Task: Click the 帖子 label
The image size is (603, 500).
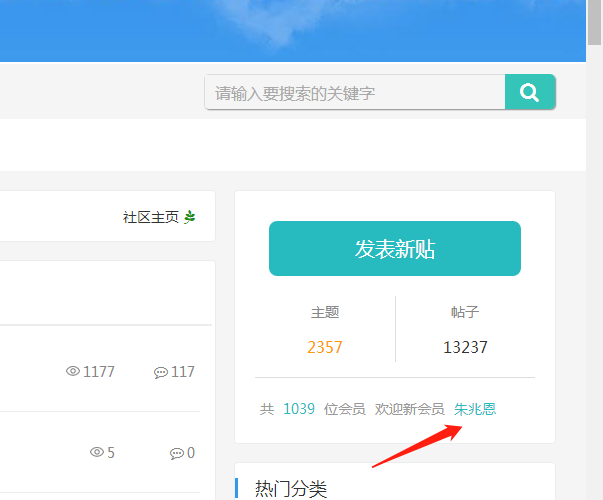Action: (x=465, y=312)
